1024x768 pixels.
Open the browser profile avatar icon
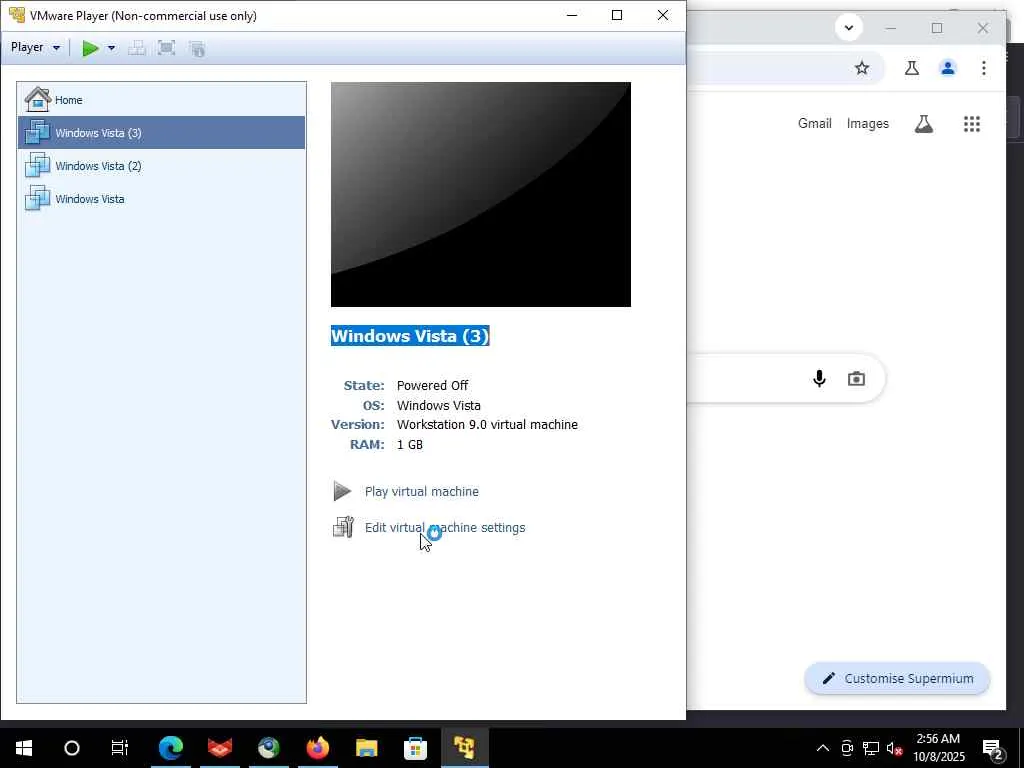948,68
